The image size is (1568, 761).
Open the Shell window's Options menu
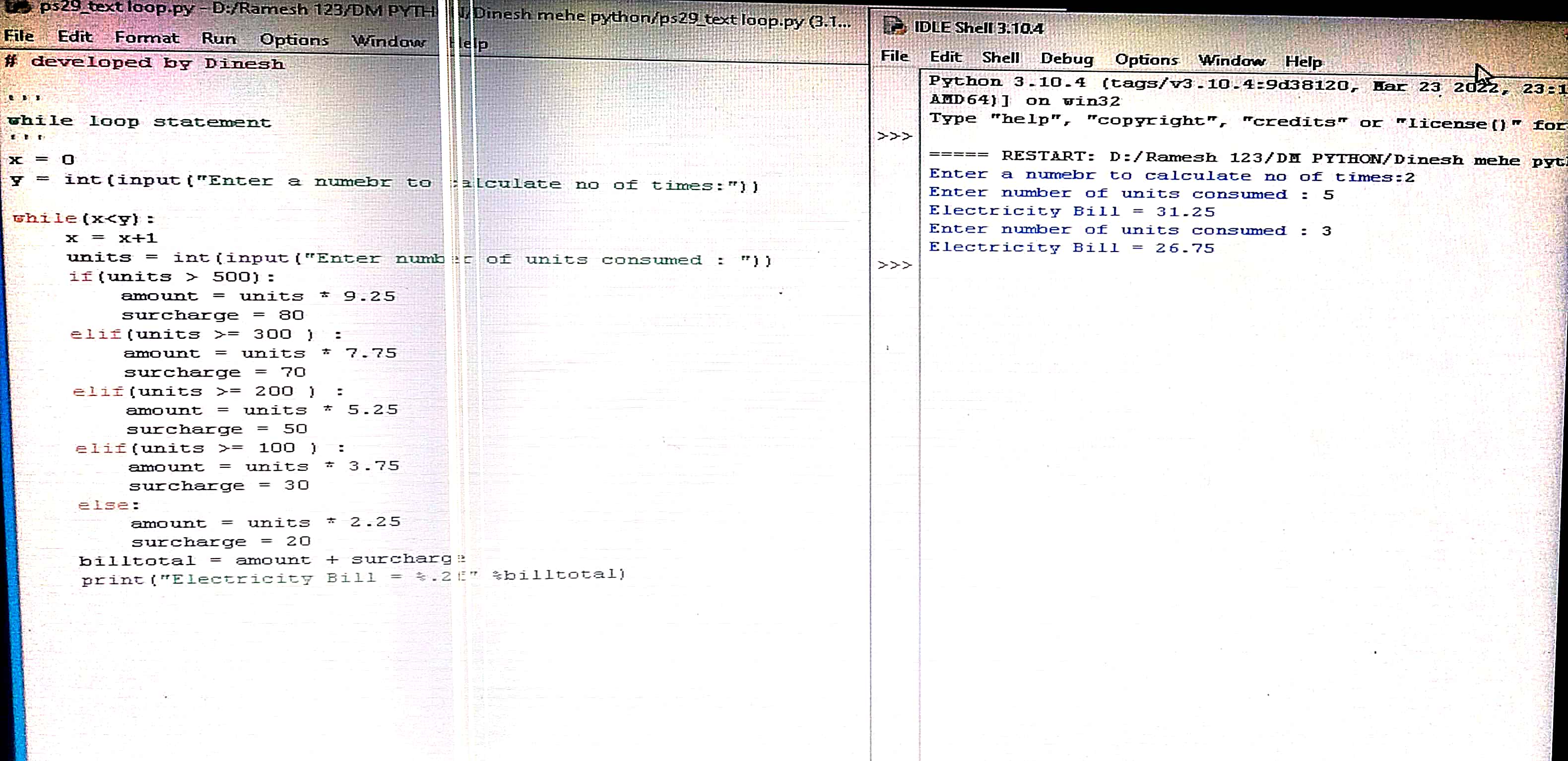(1146, 60)
